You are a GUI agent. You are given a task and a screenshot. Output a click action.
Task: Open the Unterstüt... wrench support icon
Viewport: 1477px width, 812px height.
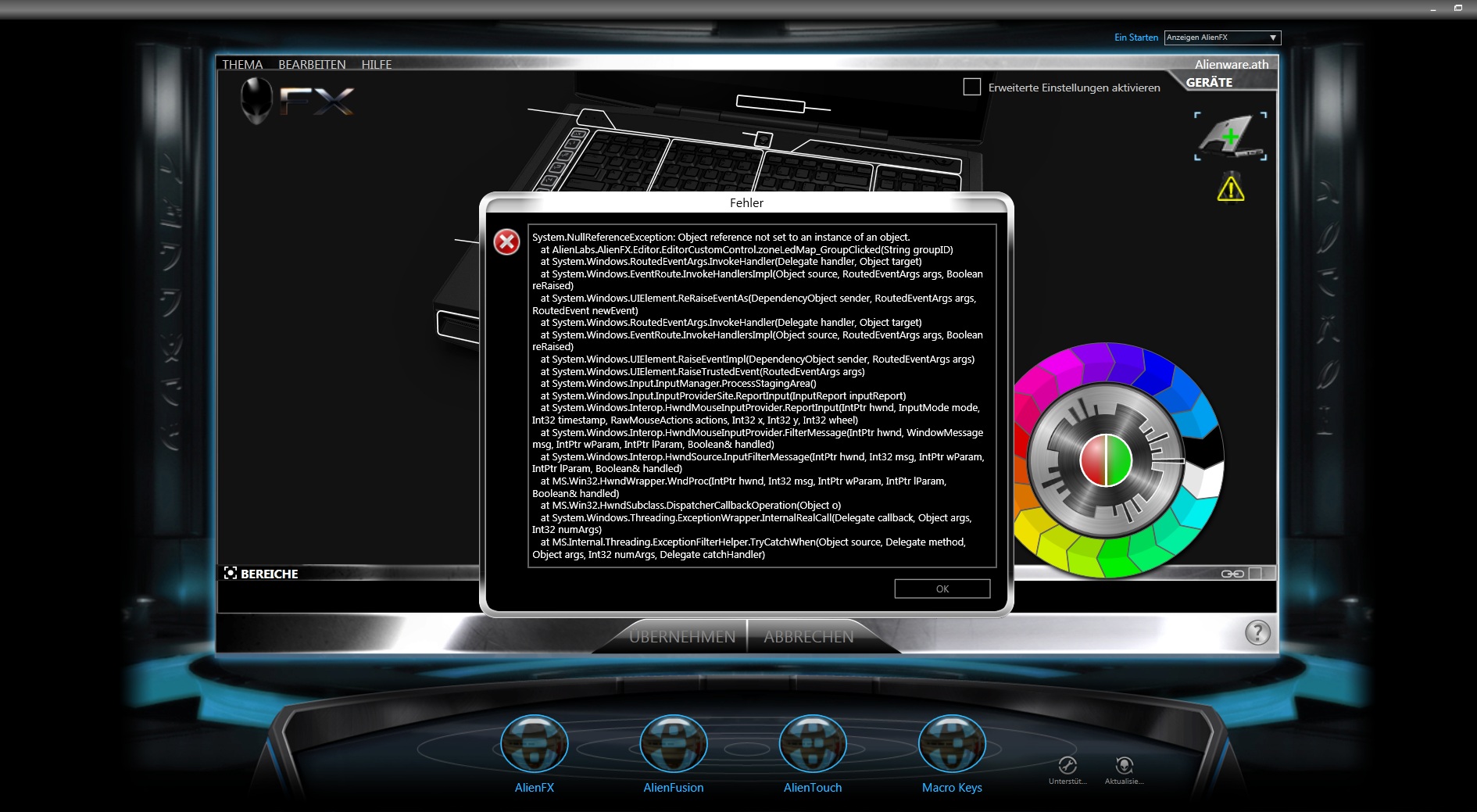(x=1068, y=765)
